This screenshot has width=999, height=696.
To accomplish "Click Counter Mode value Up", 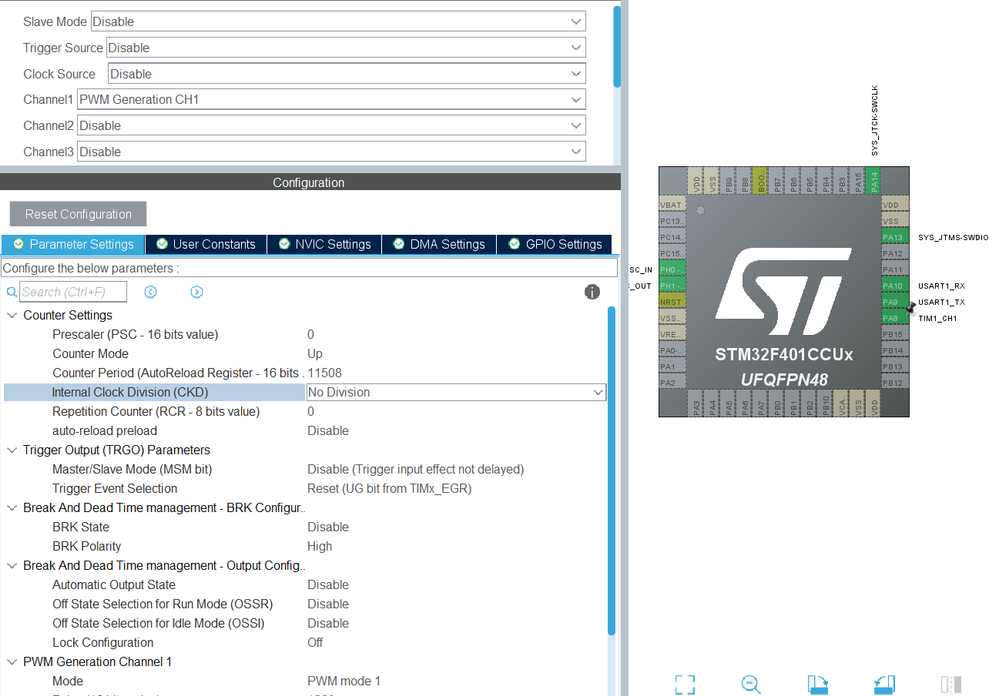I will click(x=315, y=354).
